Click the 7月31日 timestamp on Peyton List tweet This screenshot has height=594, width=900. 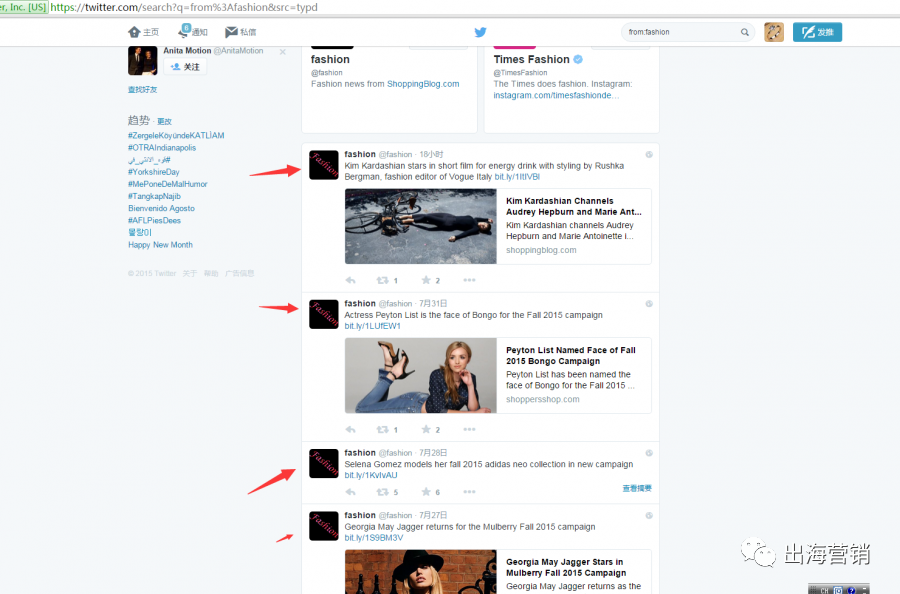pos(433,304)
